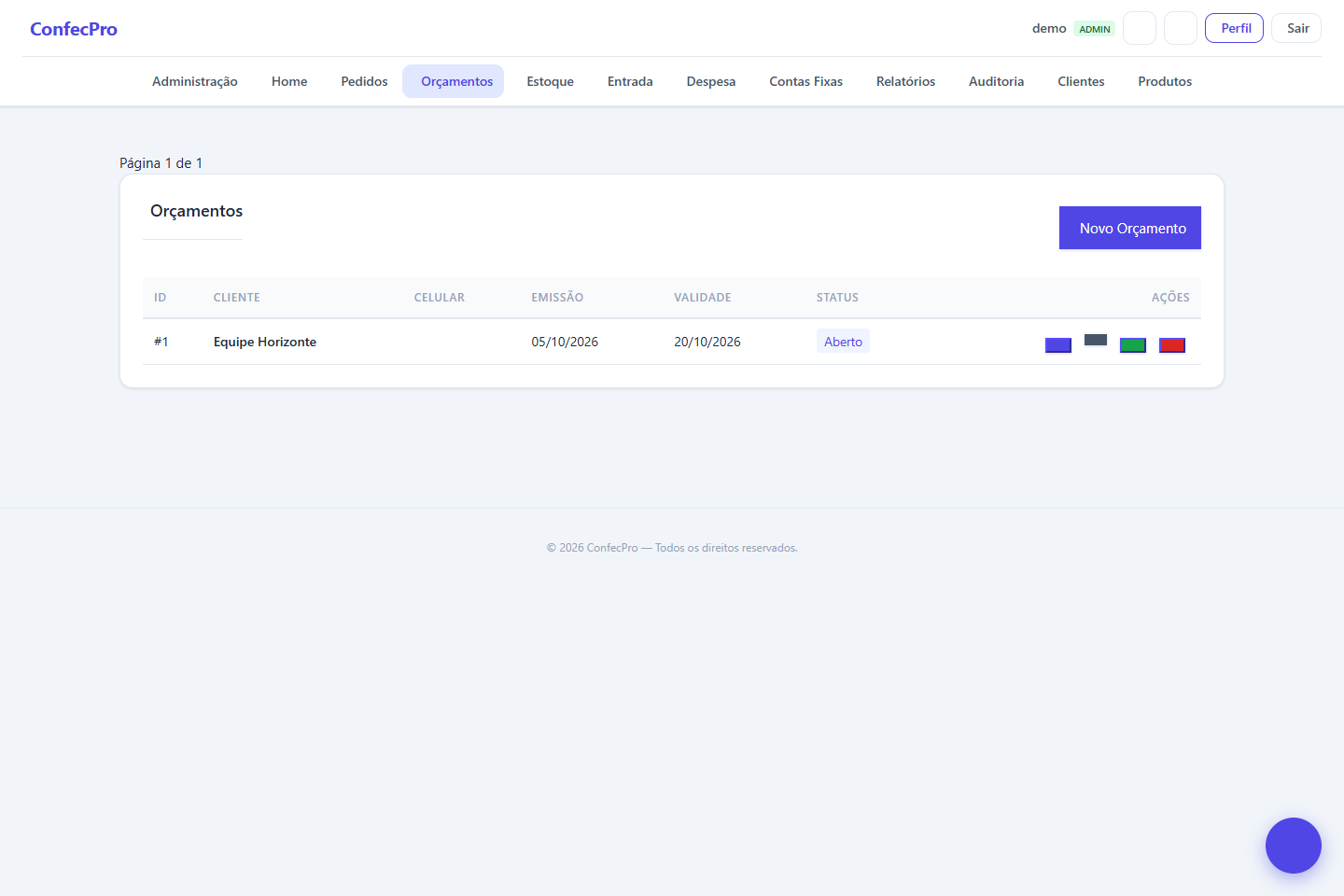Image resolution: width=1344 pixels, height=896 pixels.
Task: Open the Administração menu
Action: tap(195, 81)
